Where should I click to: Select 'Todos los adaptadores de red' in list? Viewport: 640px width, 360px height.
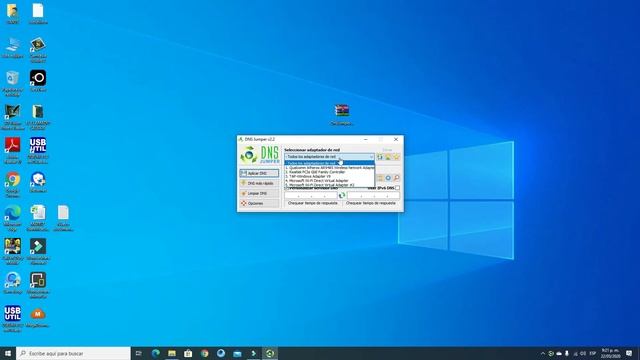pyautogui.click(x=329, y=163)
